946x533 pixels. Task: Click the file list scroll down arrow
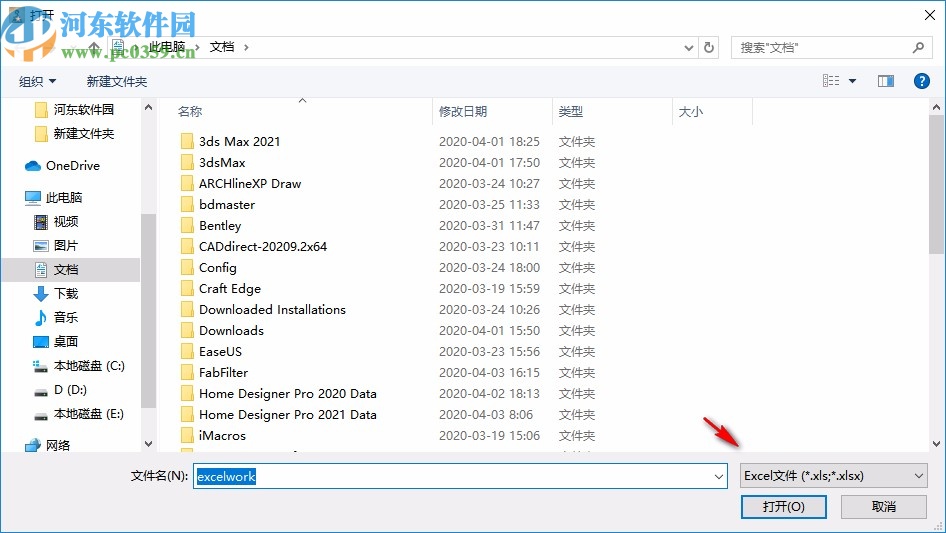point(936,444)
